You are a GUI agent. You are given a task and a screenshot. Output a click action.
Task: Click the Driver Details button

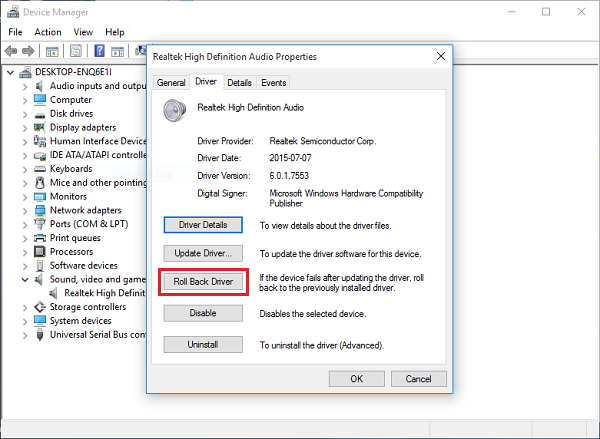203,225
